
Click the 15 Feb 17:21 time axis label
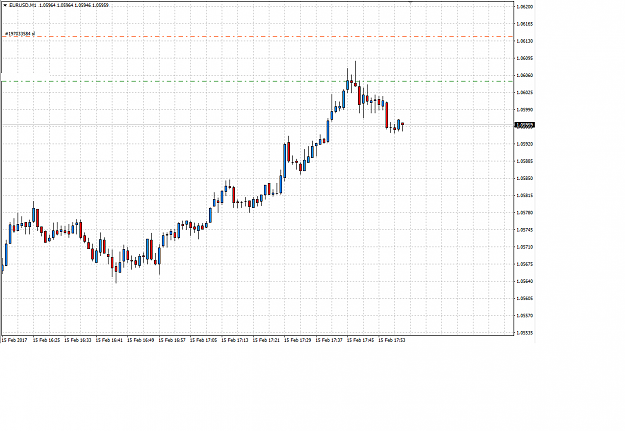click(266, 340)
